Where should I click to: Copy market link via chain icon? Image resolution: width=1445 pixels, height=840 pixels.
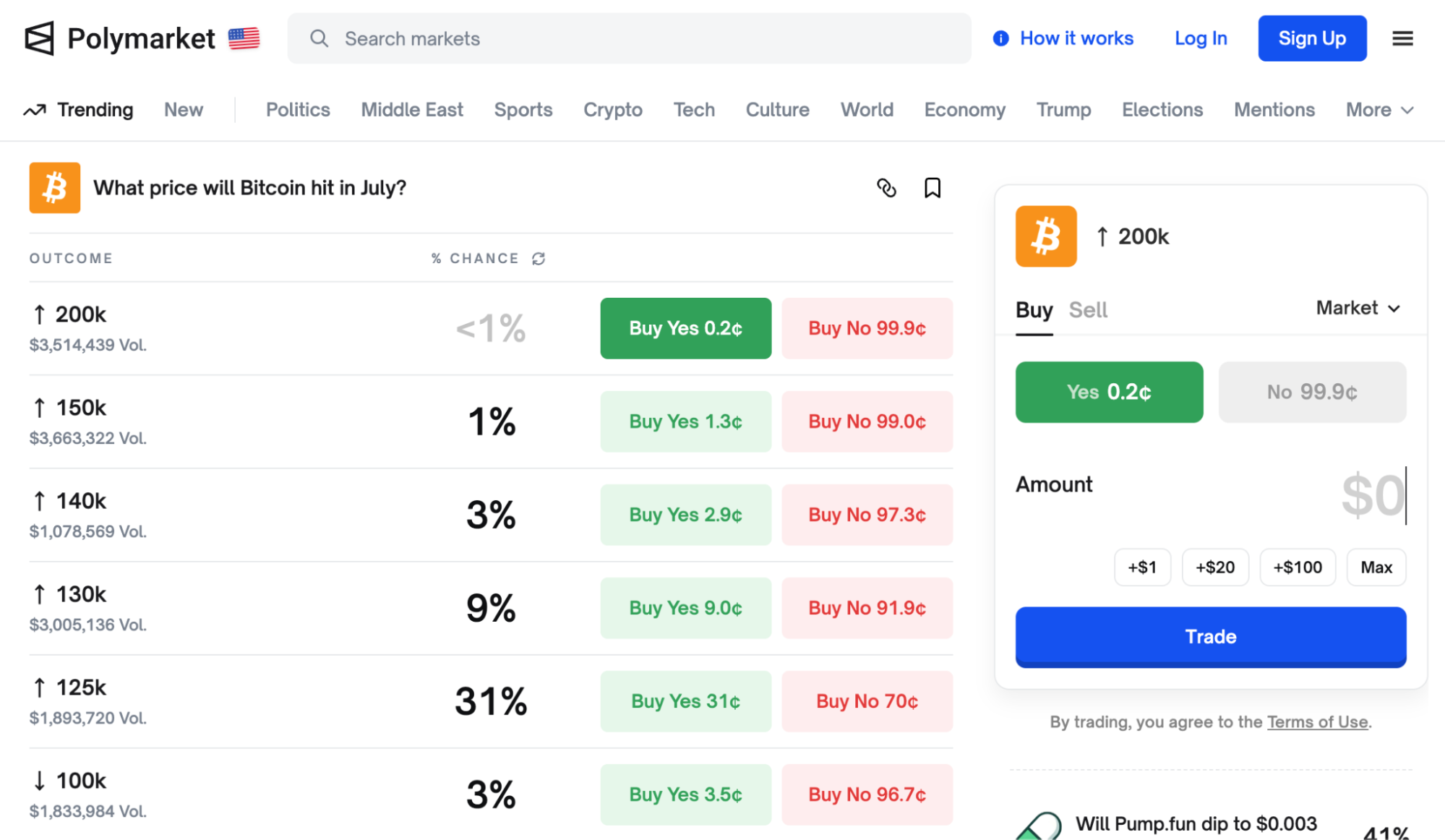886,188
